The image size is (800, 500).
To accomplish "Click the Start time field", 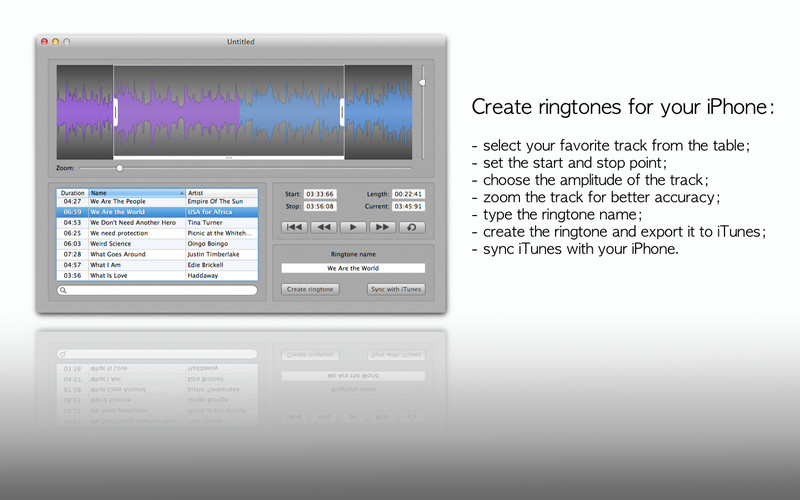I will [320, 194].
